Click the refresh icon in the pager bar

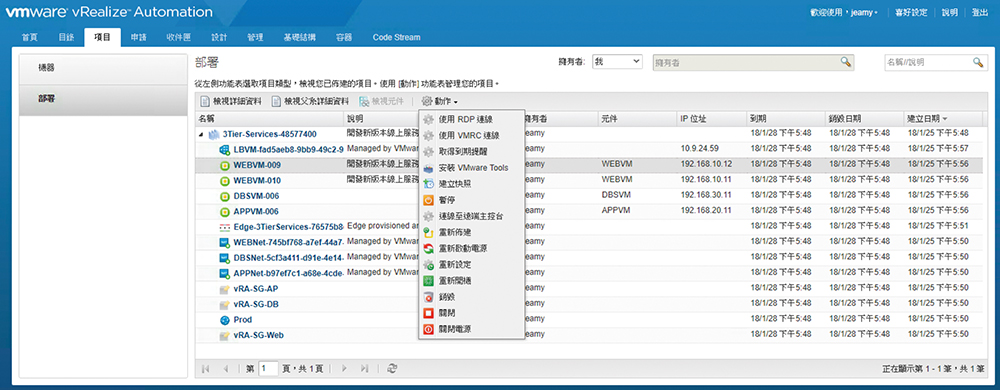pos(393,368)
